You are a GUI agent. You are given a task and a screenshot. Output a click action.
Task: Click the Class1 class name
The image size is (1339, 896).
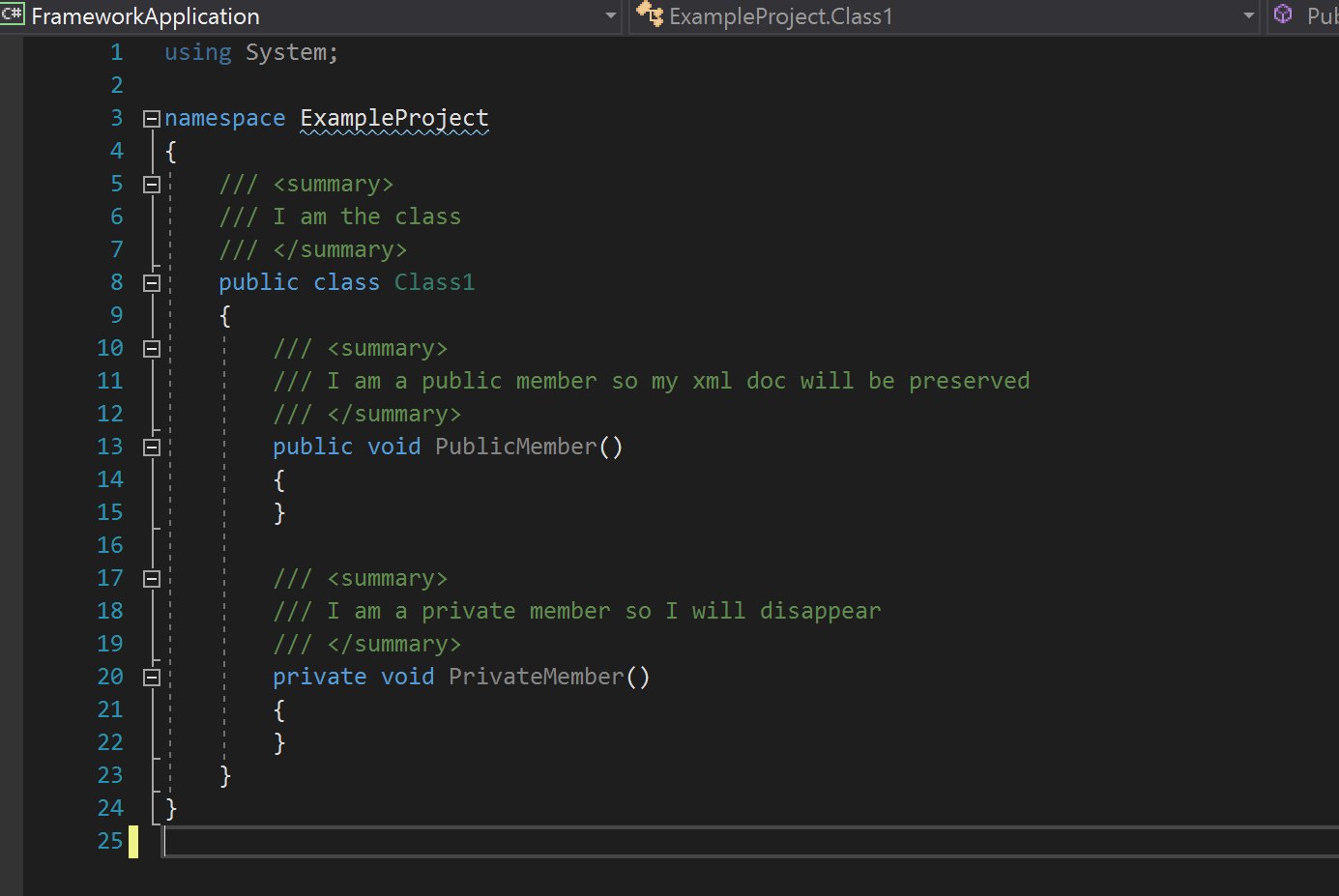[x=434, y=282]
